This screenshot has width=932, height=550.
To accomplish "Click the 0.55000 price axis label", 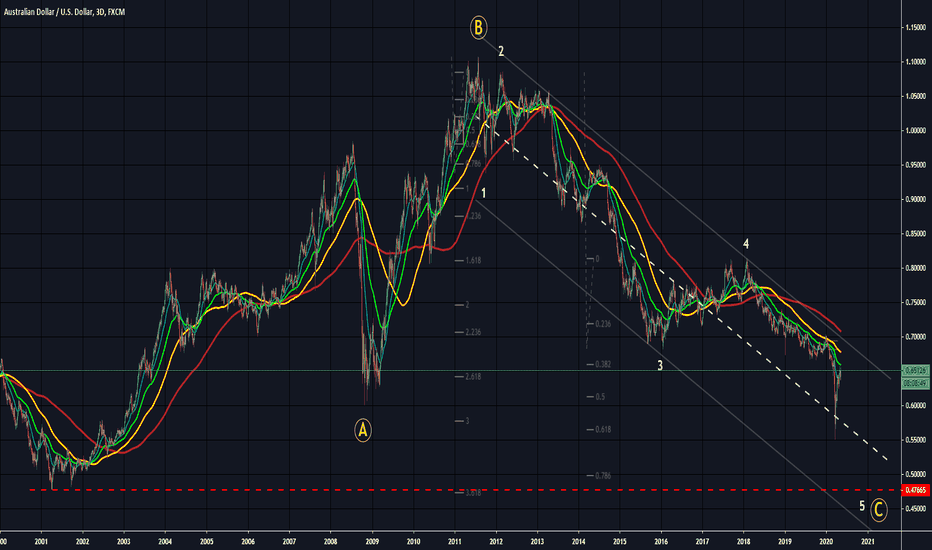I will point(915,440).
